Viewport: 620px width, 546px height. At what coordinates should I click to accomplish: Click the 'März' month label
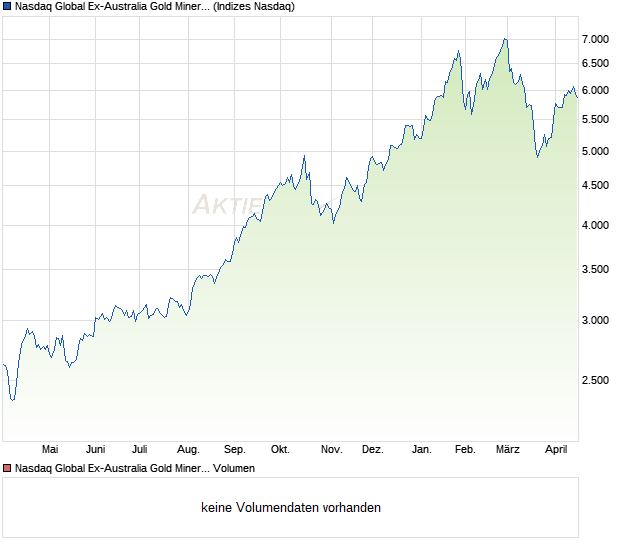(508, 450)
